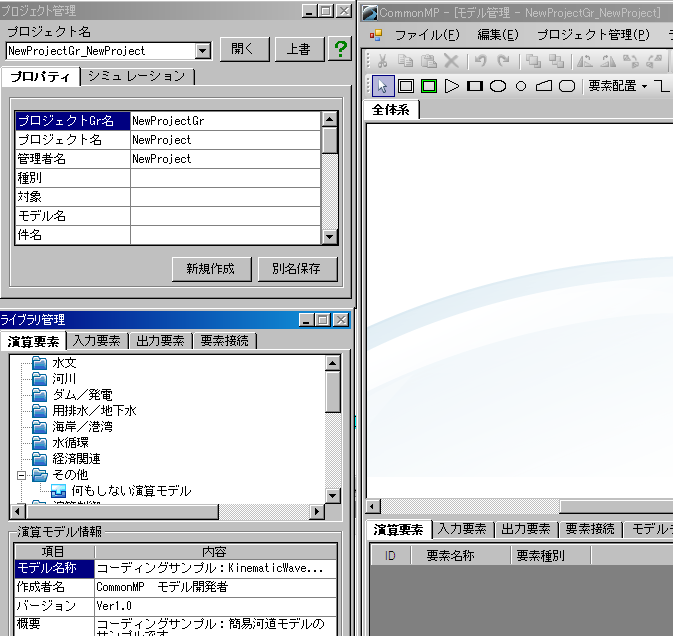Open bottom panel 入力要素 tab
The height and width of the screenshot is (636, 673).
[462, 529]
